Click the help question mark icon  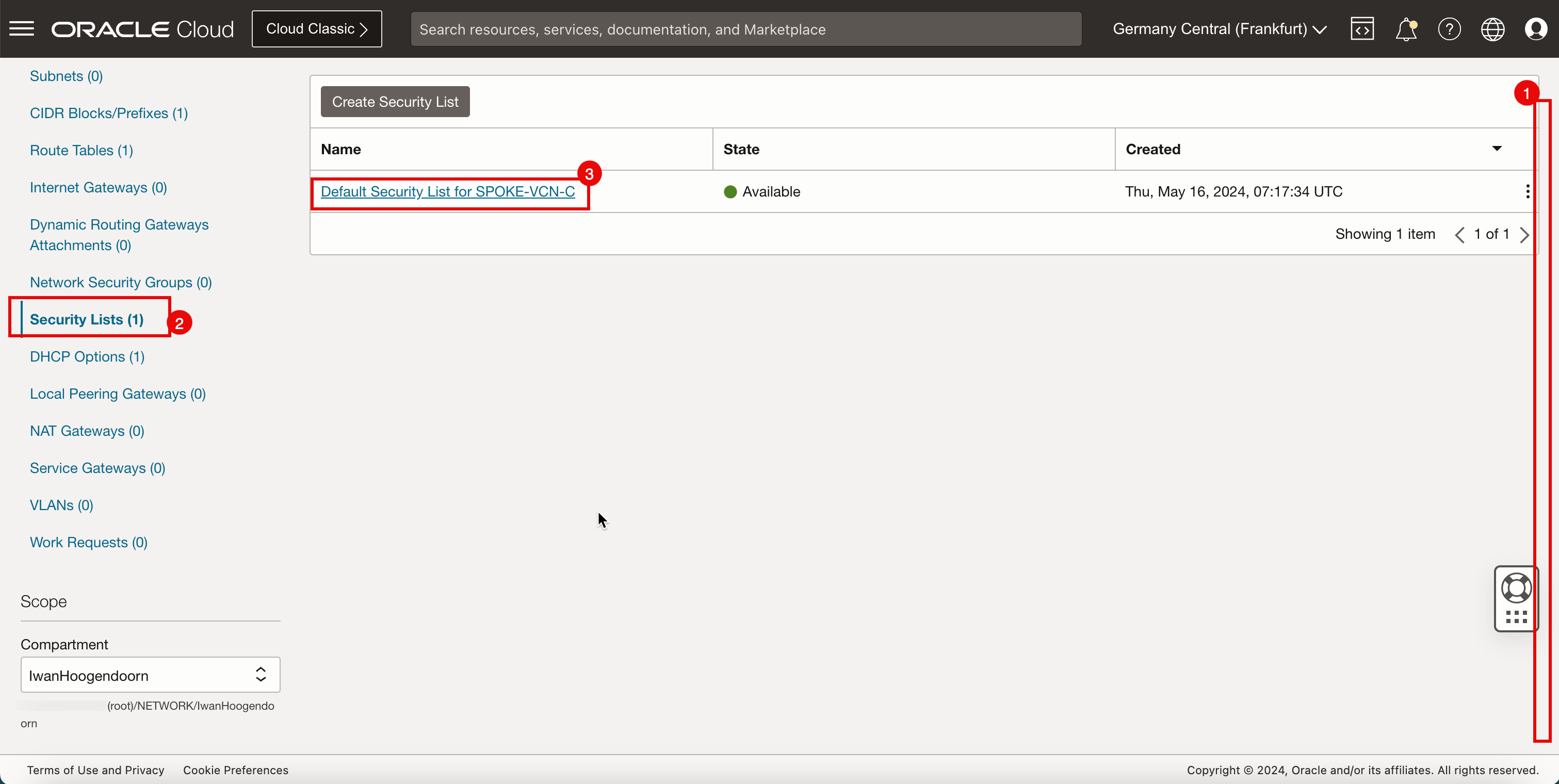click(1450, 28)
